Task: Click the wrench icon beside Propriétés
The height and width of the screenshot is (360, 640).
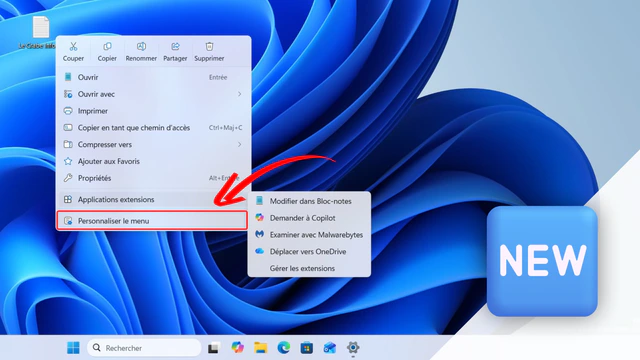Action: pyautogui.click(x=68, y=178)
